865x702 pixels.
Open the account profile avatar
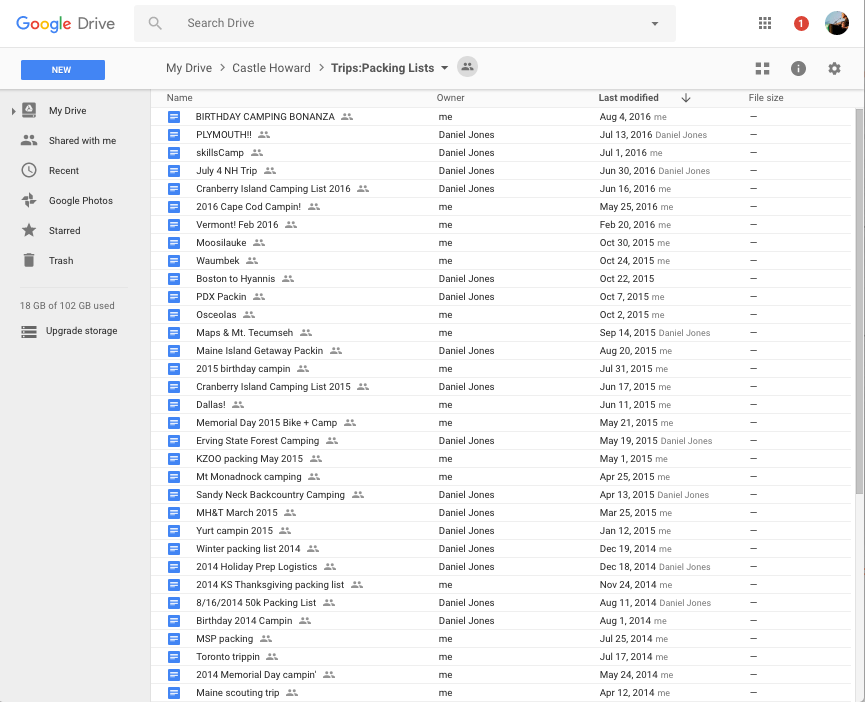click(837, 23)
